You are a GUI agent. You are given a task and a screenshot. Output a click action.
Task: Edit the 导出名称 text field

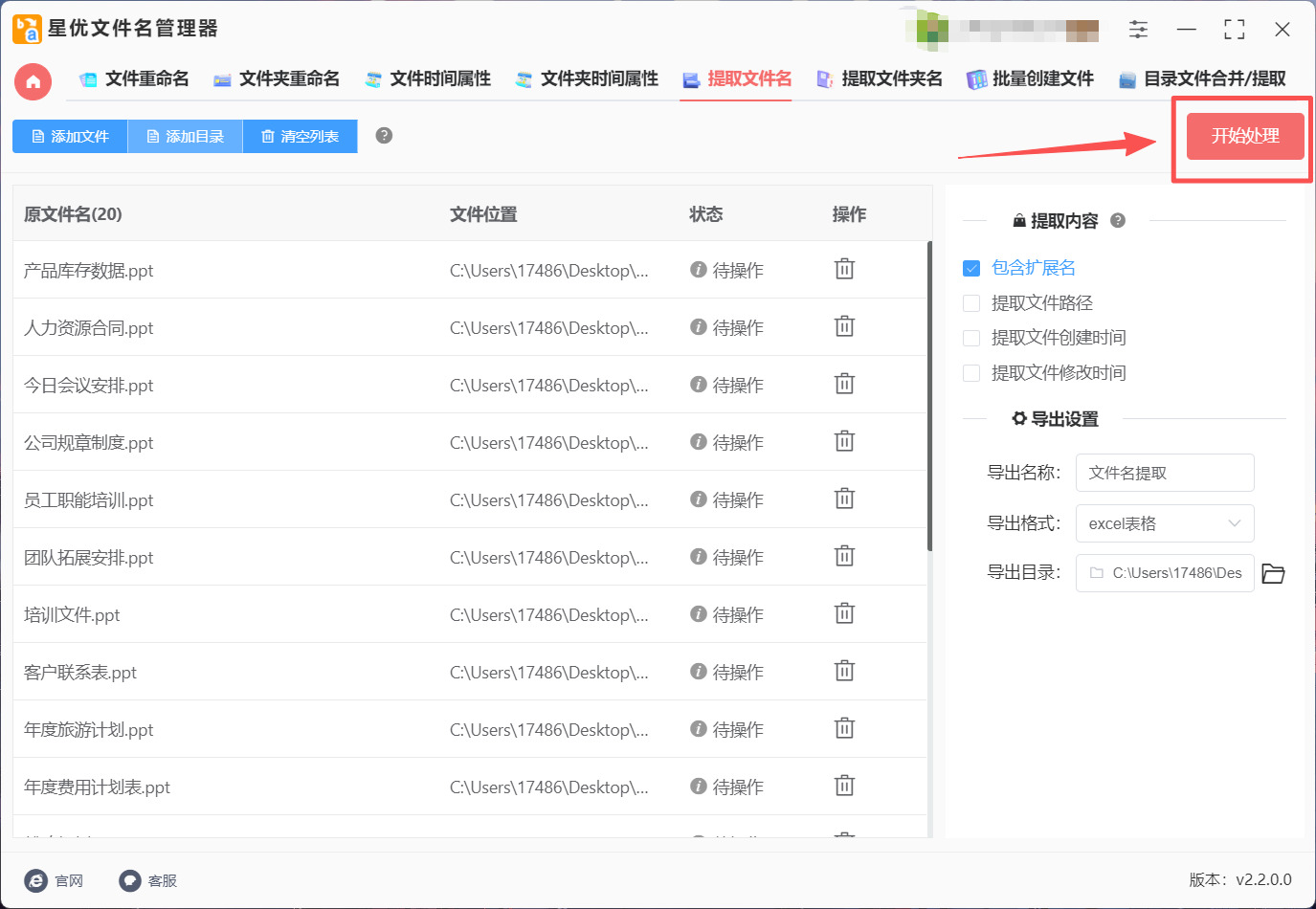click(x=1165, y=473)
